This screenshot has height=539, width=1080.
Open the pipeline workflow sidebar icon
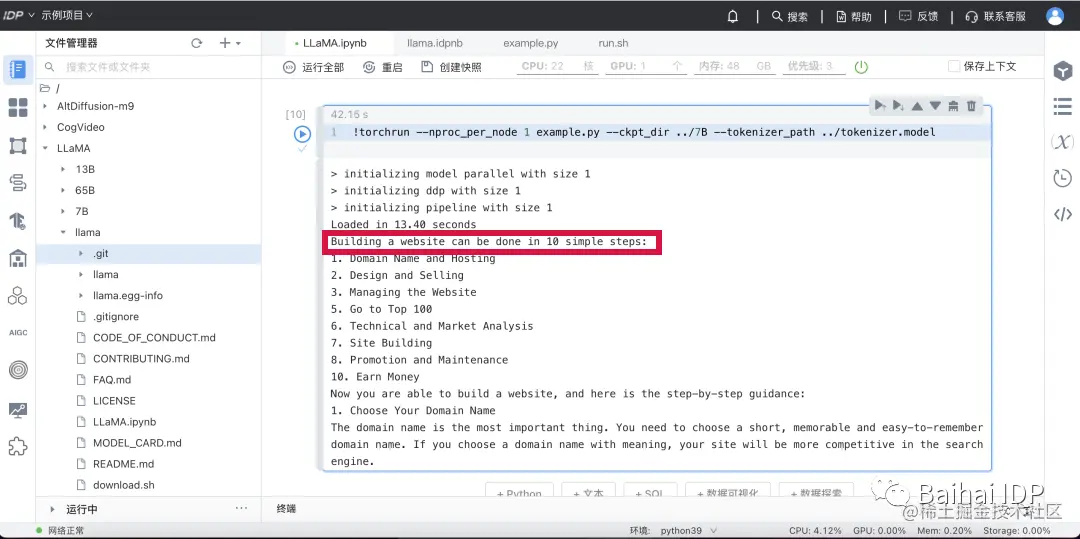coord(18,182)
